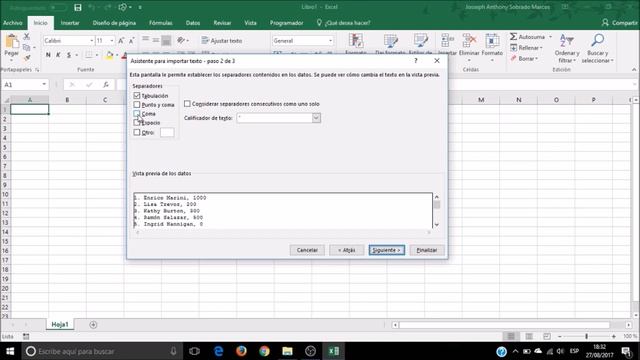Viewport: 640px width, 360px height.
Task: Switch to Datos tab
Action: pyautogui.click(x=193, y=23)
